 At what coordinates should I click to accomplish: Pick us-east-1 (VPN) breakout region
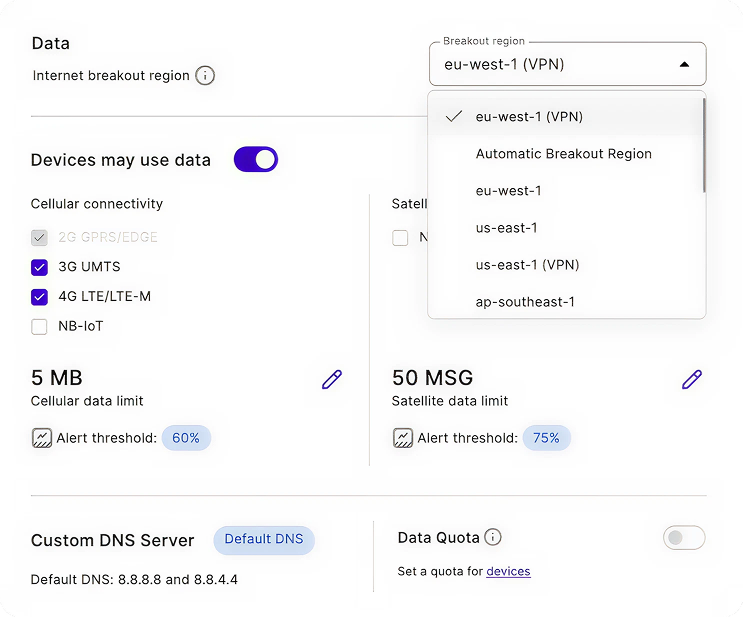click(527, 265)
